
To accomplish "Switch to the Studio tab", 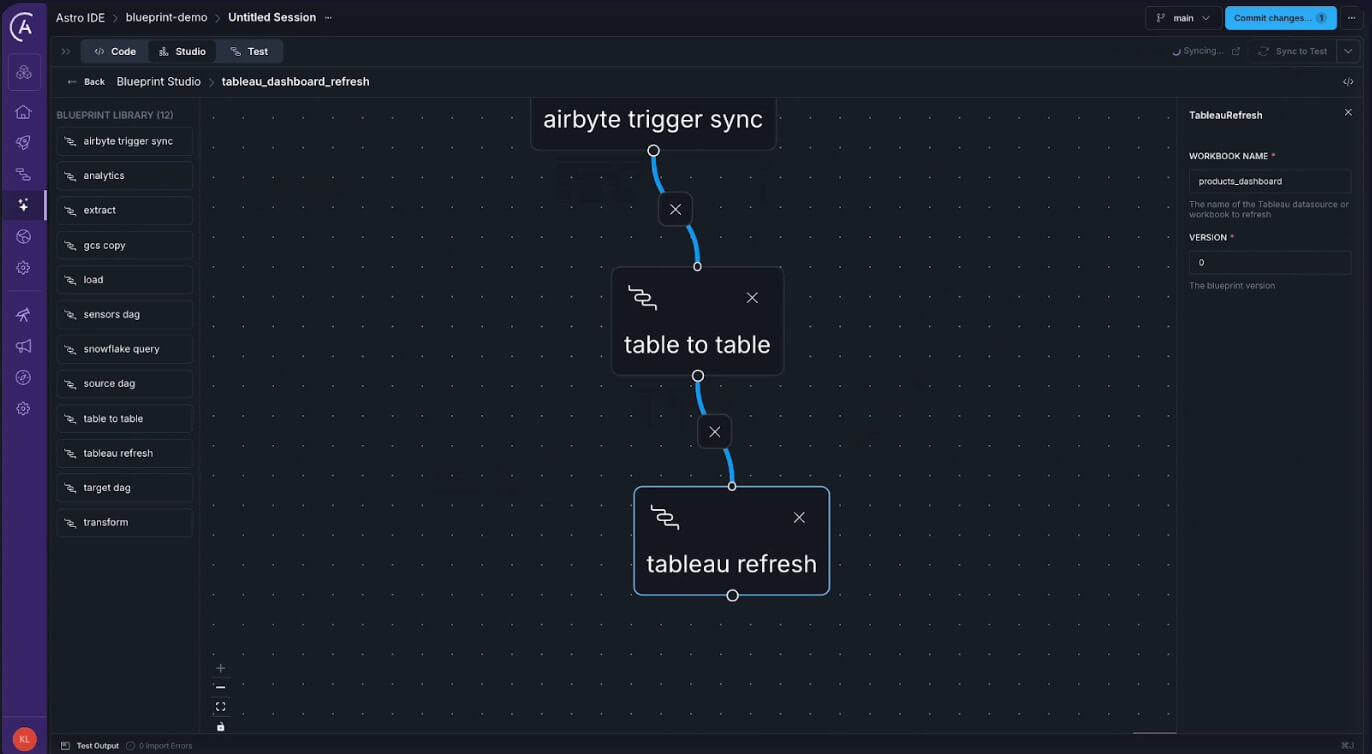I will (182, 51).
